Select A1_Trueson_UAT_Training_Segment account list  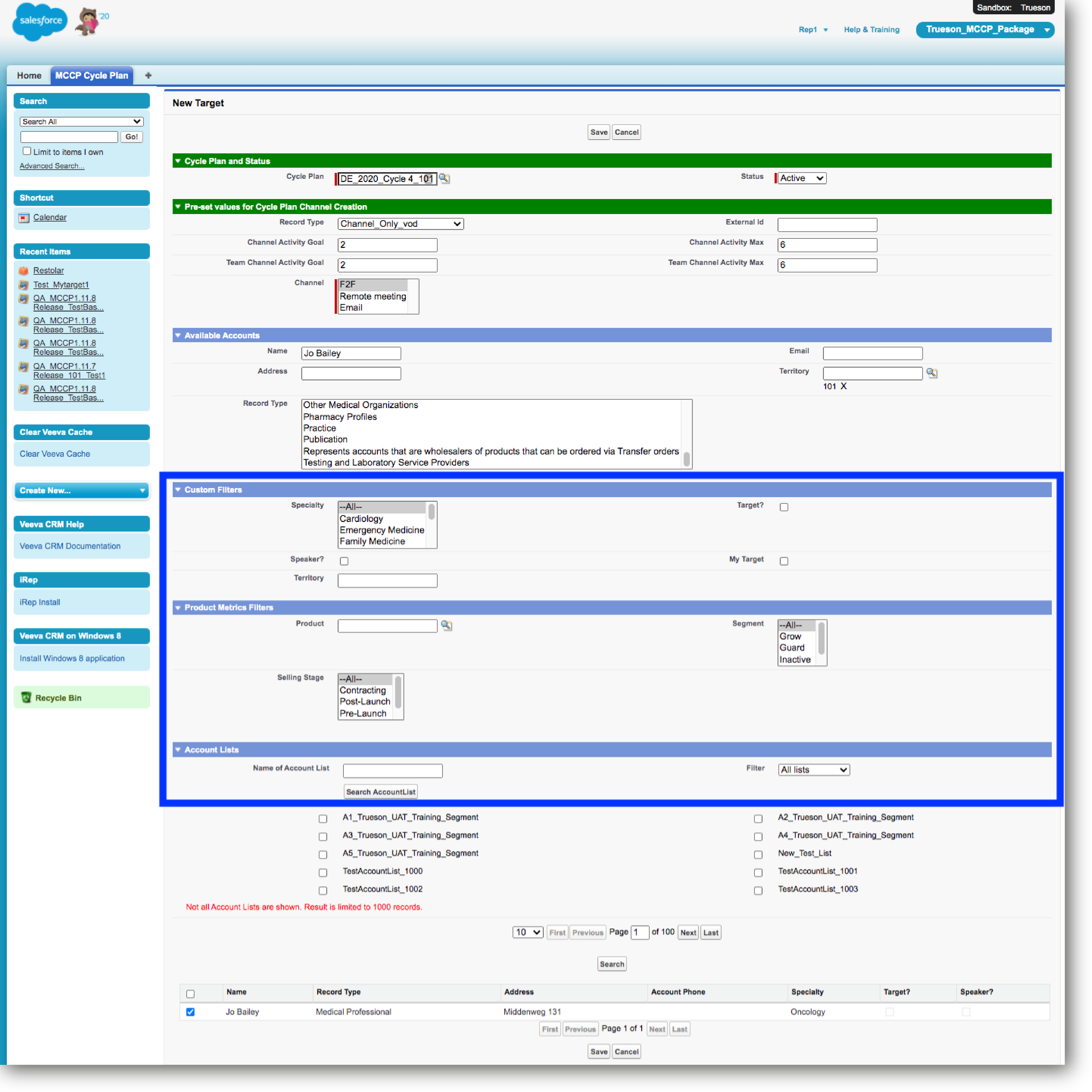(x=323, y=818)
